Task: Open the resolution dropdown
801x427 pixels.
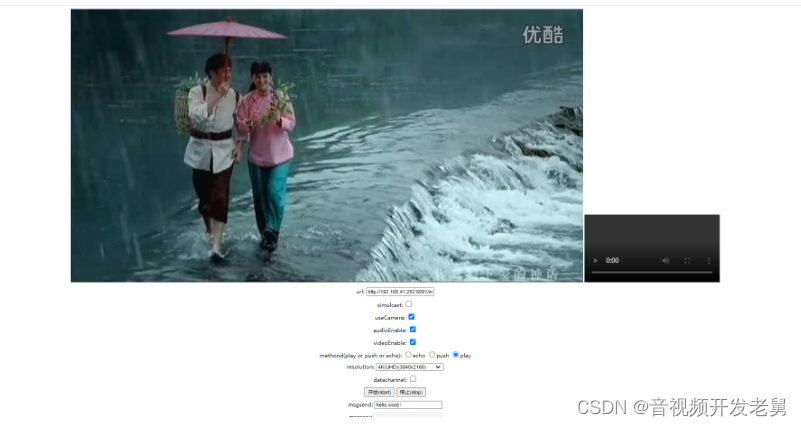Action: [409, 367]
